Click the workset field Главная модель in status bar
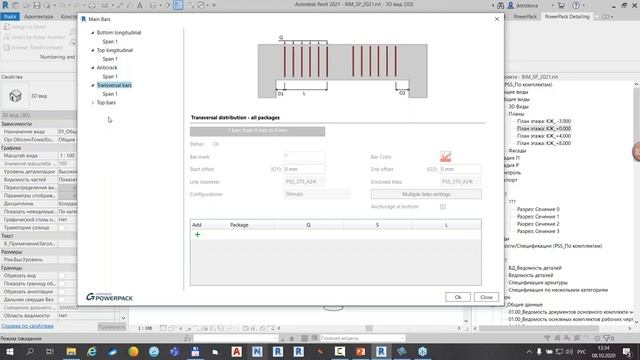 pos(362,338)
